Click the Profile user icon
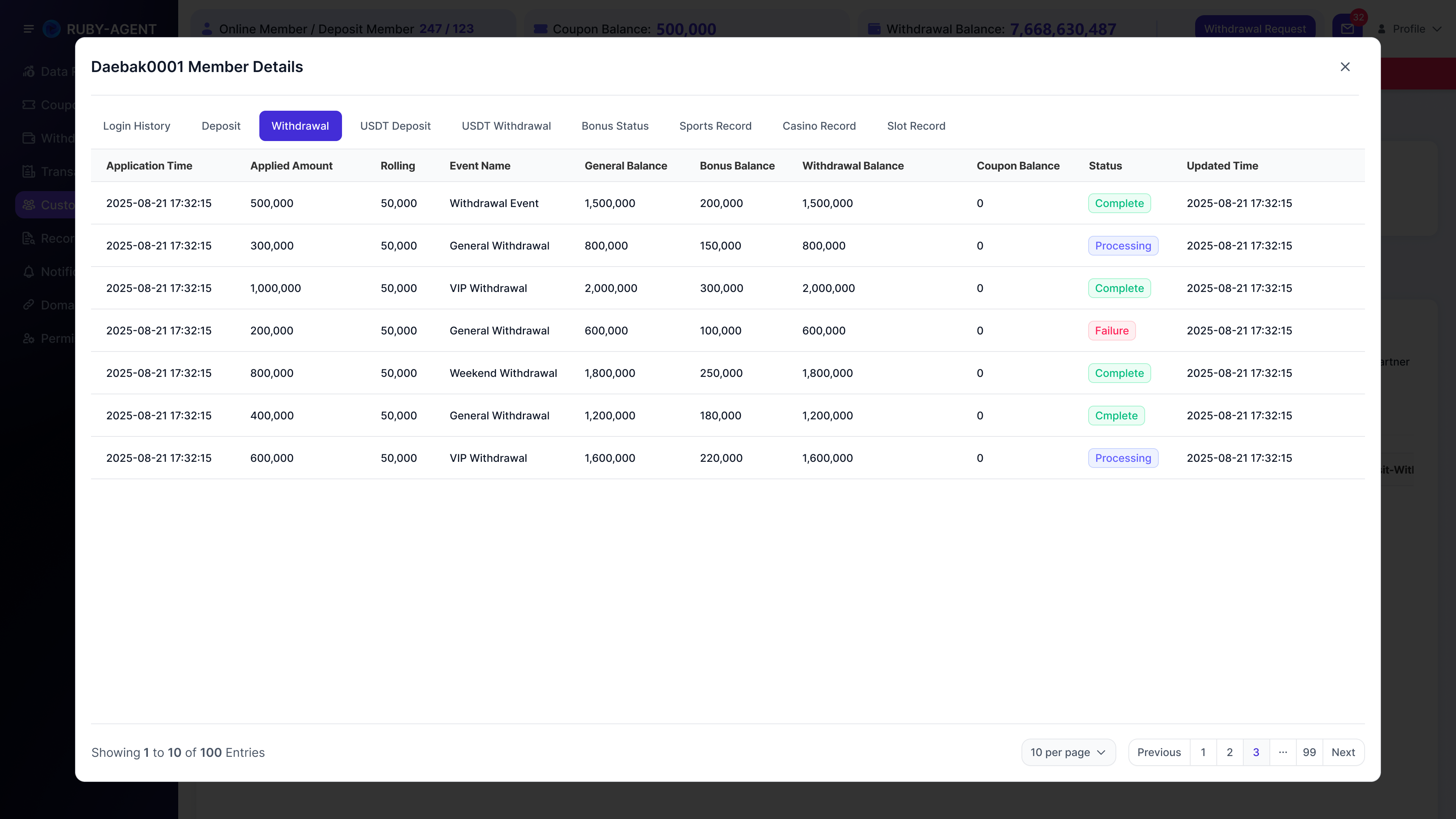1456x819 pixels. point(1381,29)
